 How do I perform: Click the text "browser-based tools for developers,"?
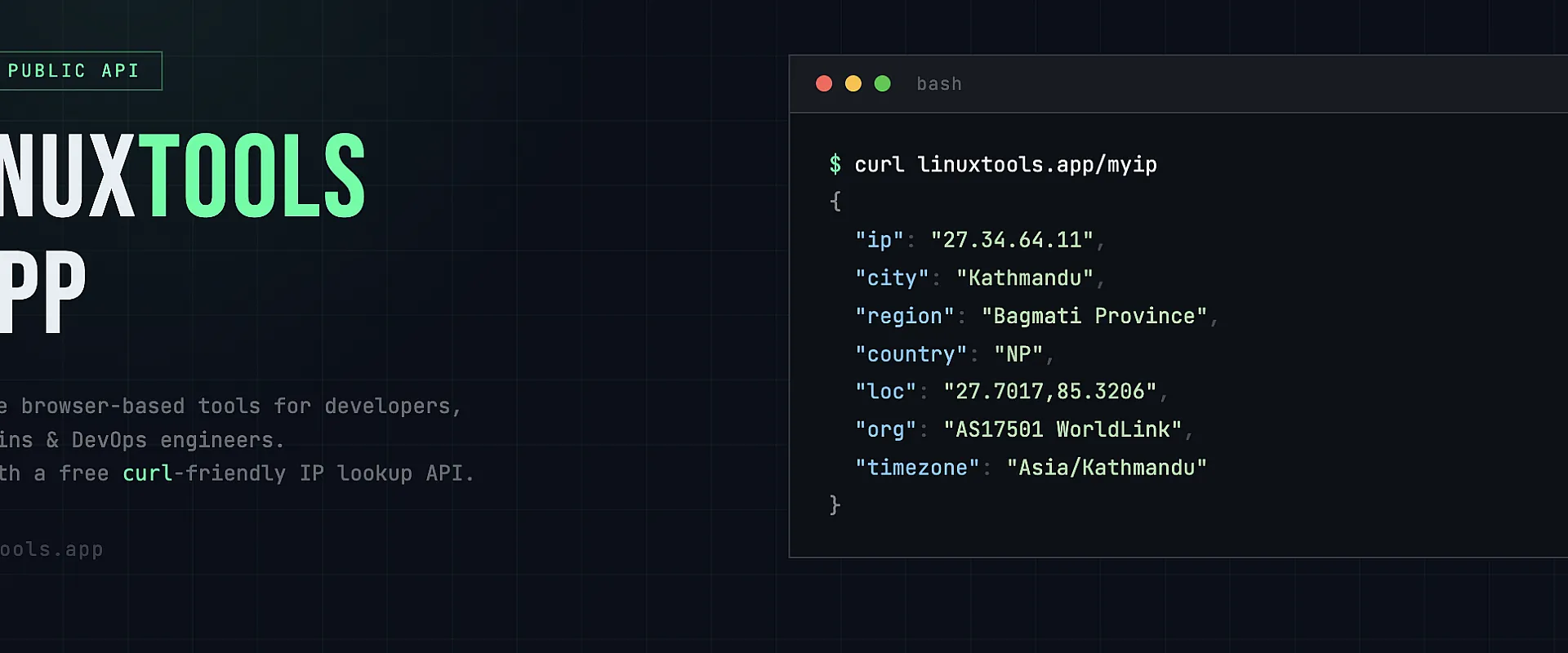tap(242, 406)
